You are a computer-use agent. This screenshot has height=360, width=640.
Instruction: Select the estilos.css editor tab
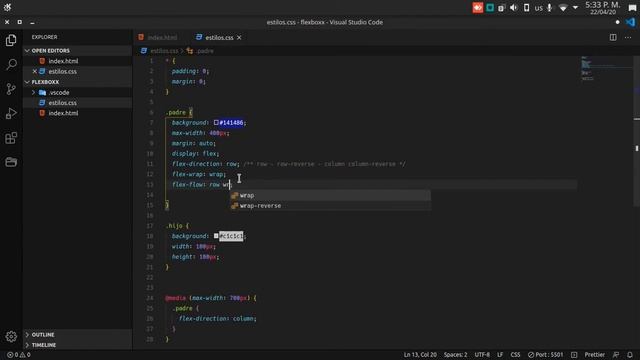tap(219, 38)
